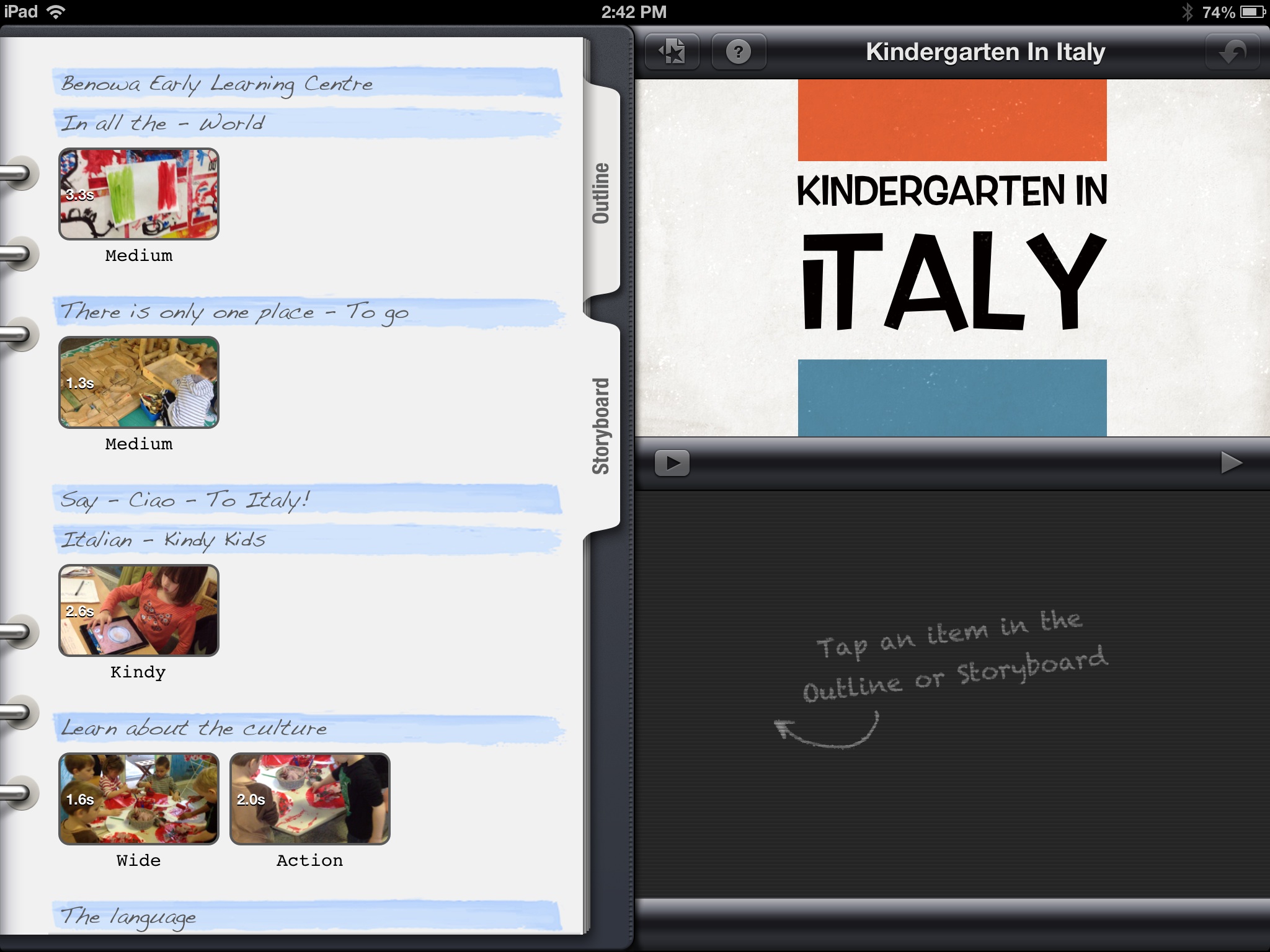The image size is (1270, 952).
Task: Switch to the Outline tab
Action: tap(601, 193)
